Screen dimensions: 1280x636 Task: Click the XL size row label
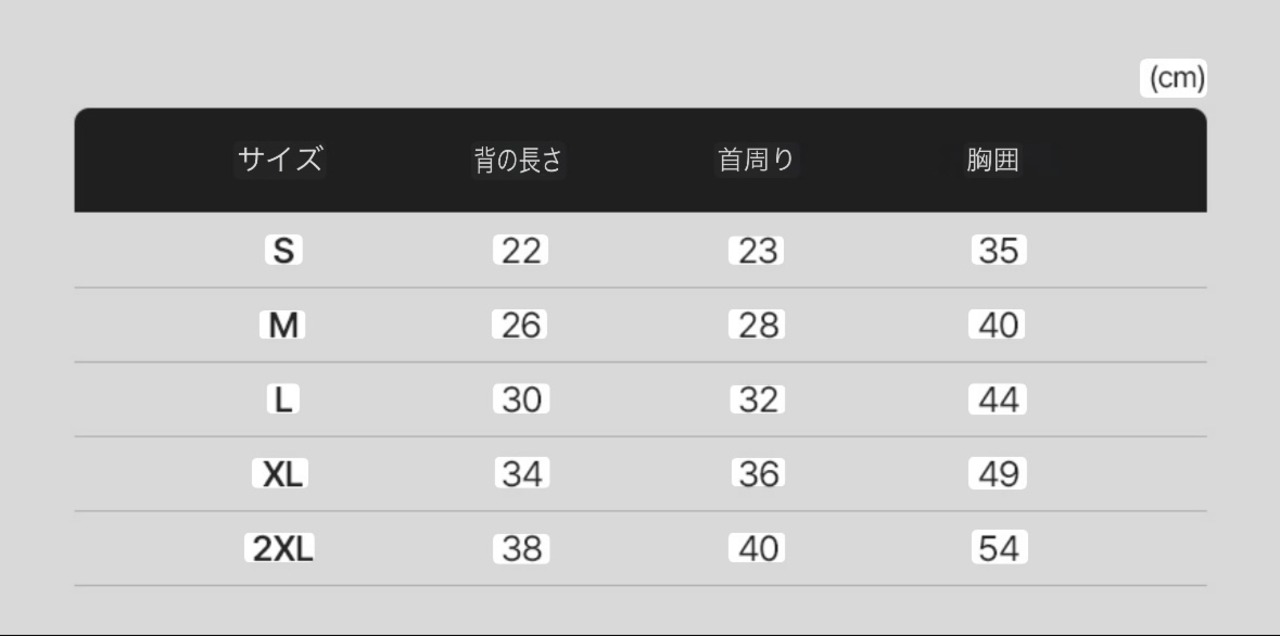point(282,474)
